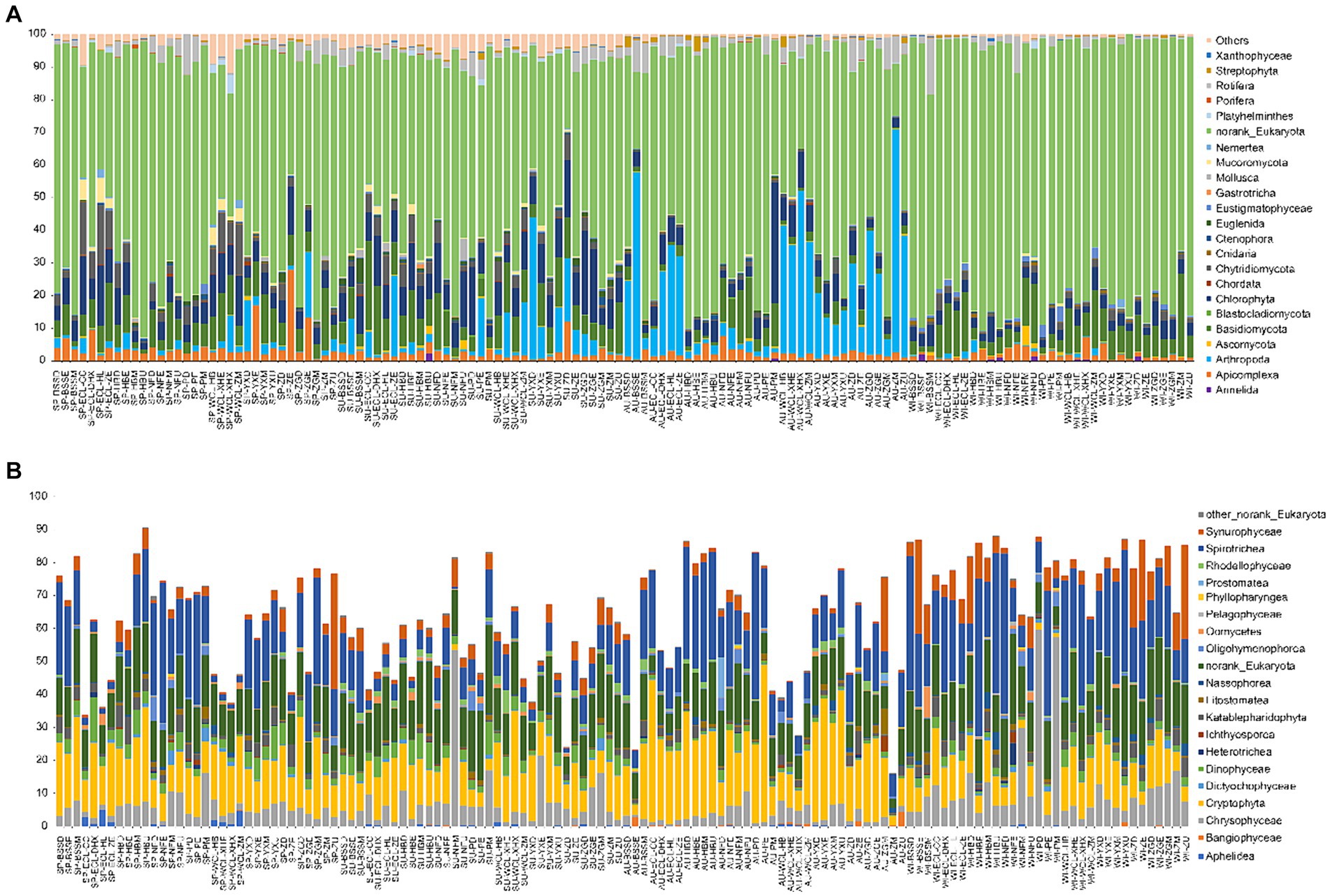Click the Oligohymenophorea legend label
The width and height of the screenshot is (1330, 896).
click(x=1255, y=649)
